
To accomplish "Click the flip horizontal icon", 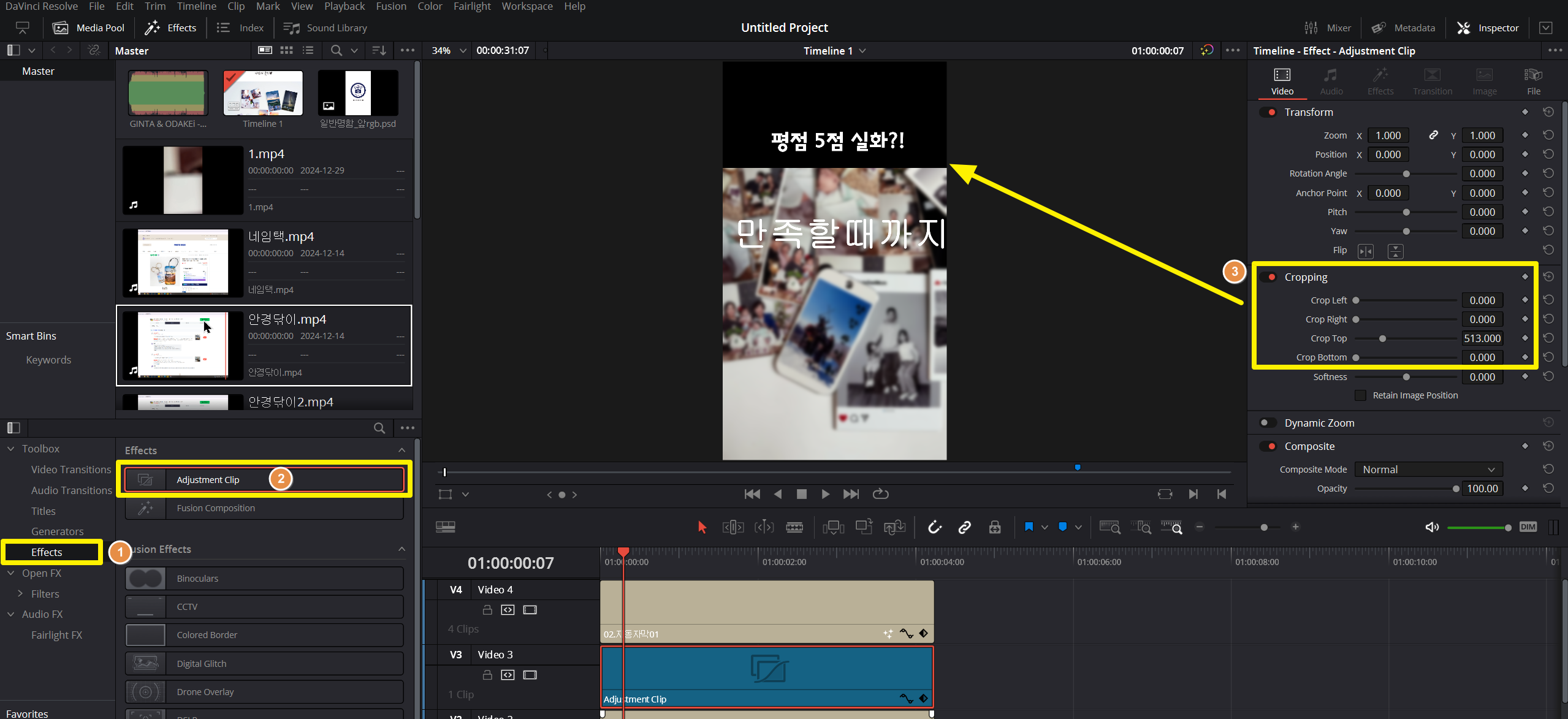I will point(1366,251).
